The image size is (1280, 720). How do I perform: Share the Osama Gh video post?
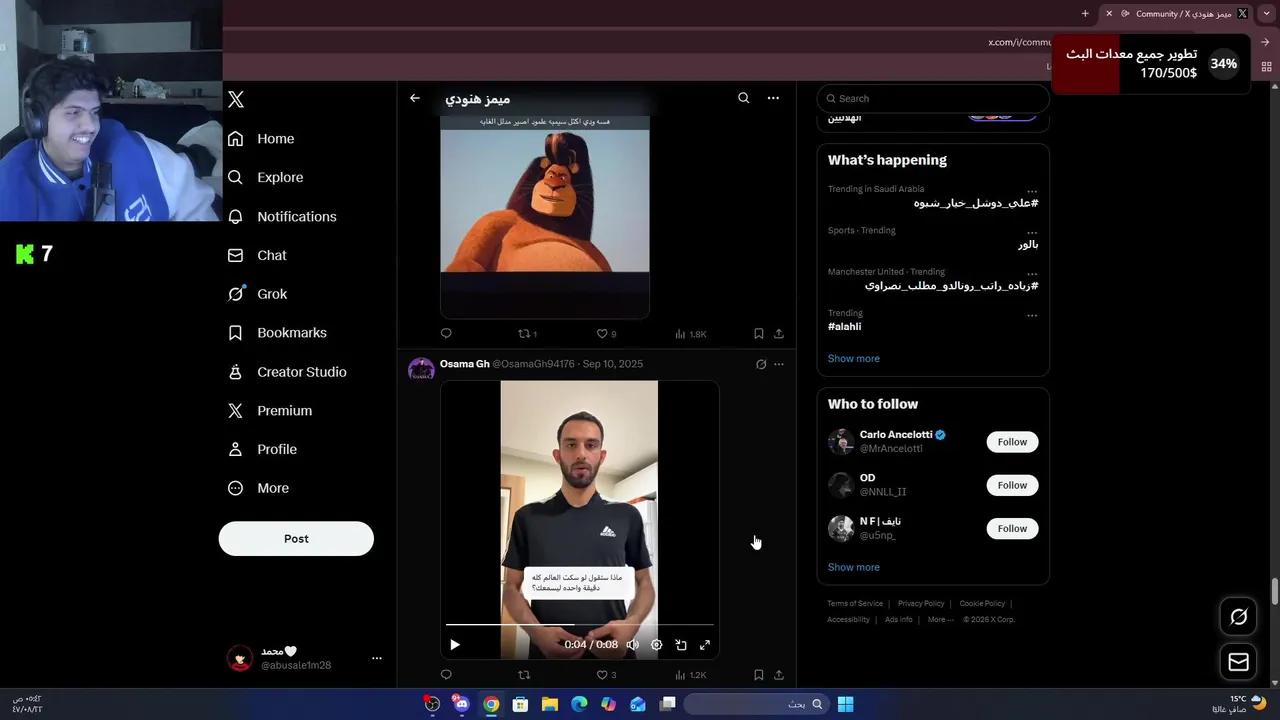click(x=779, y=675)
